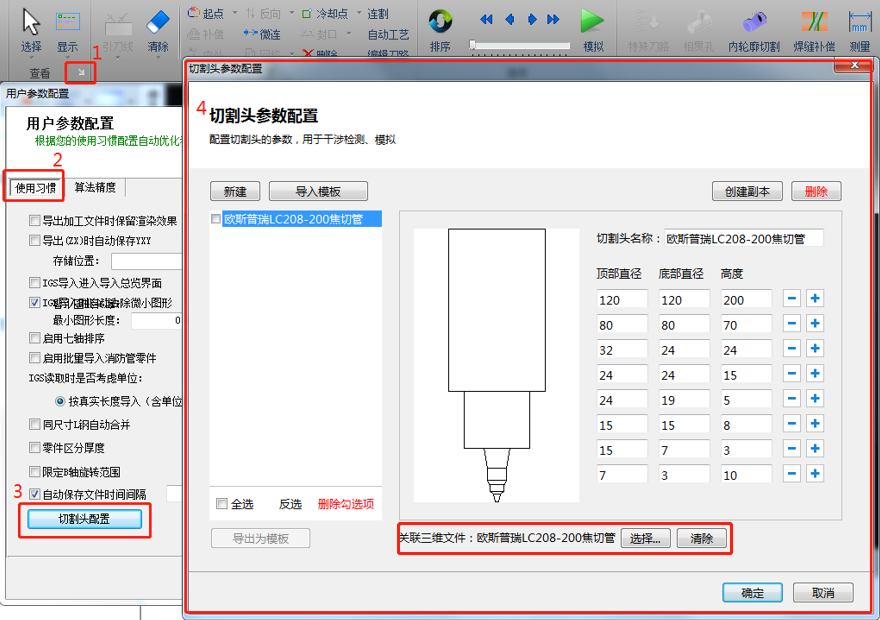Select the 使用习惯 tab
This screenshot has height=620, width=880.
pyautogui.click(x=35, y=188)
